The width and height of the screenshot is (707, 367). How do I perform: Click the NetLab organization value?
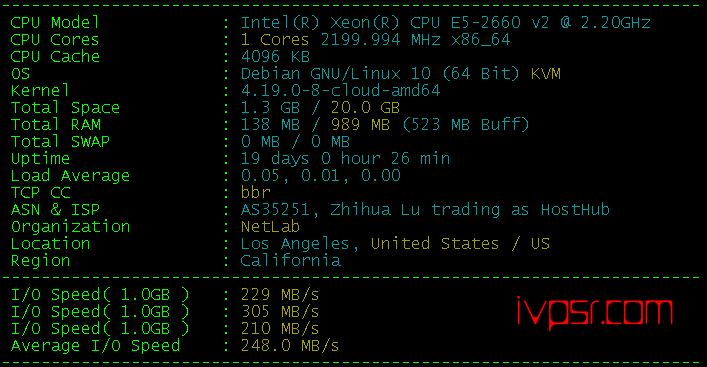point(270,227)
